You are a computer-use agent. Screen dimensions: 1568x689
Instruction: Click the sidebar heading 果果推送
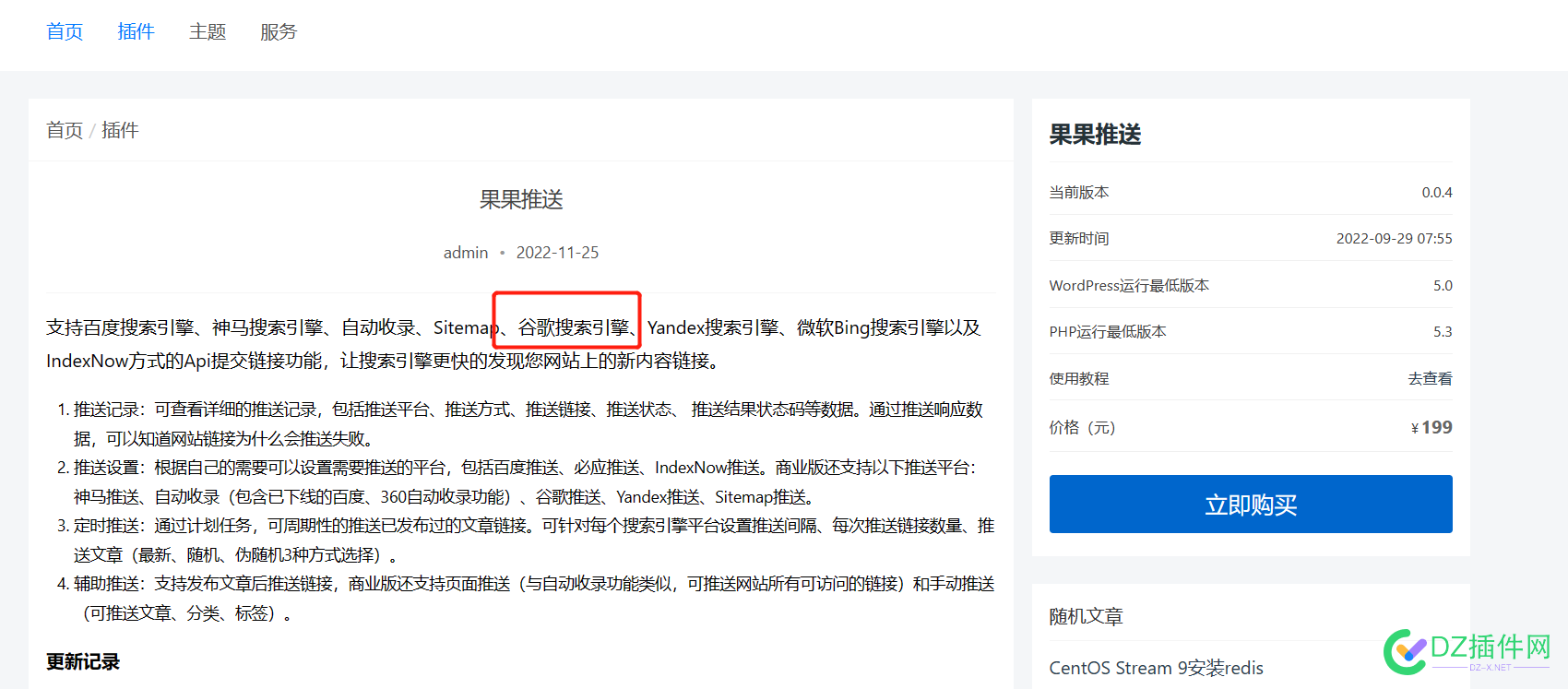pyautogui.click(x=1095, y=135)
